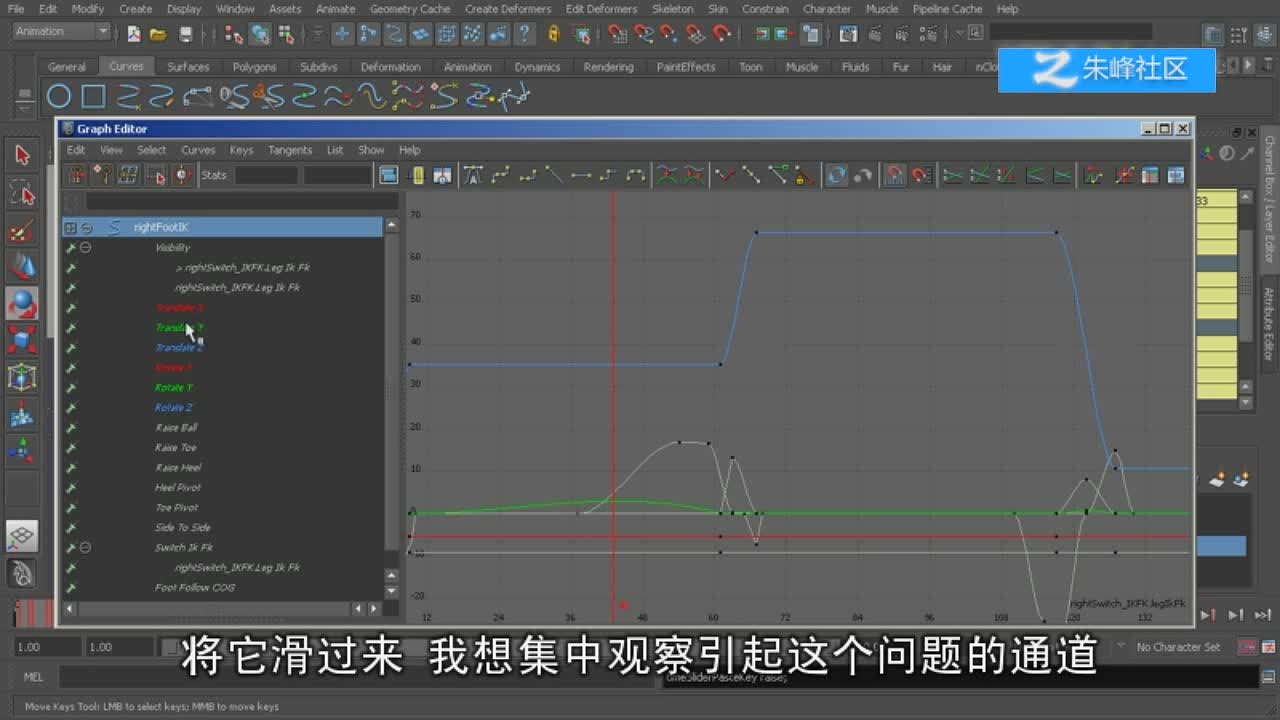Apply Linear tangents icon
Screen dimensions: 1280x720
(554, 175)
